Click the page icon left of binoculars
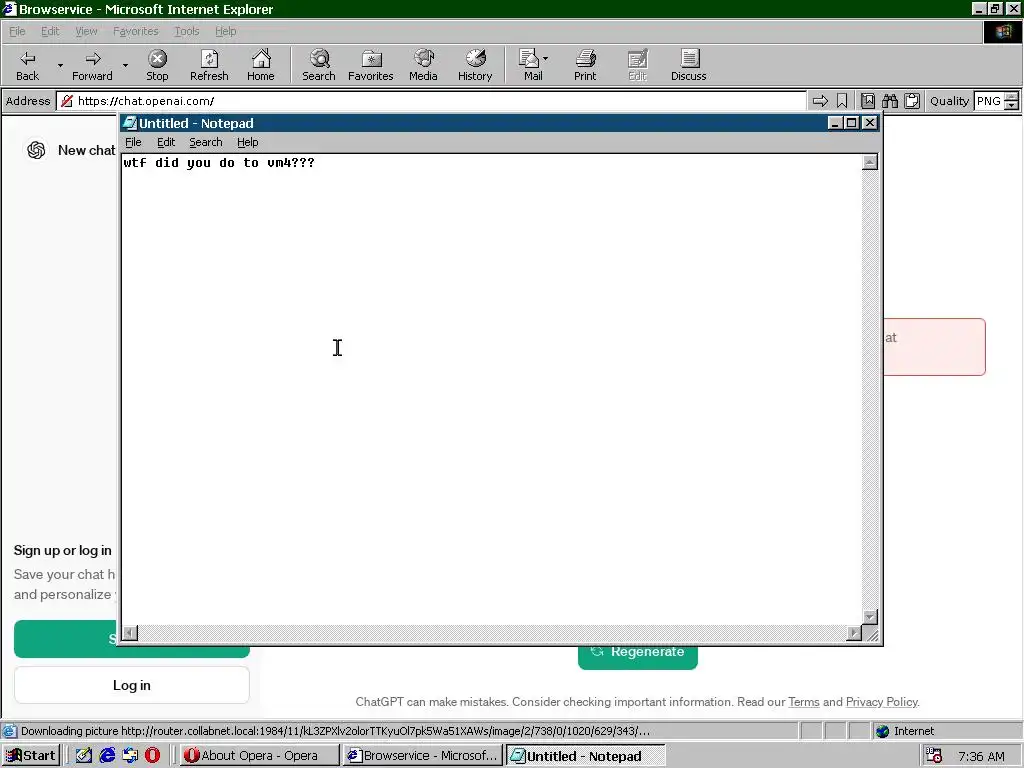The height and width of the screenshot is (768, 1024). pyautogui.click(x=868, y=101)
